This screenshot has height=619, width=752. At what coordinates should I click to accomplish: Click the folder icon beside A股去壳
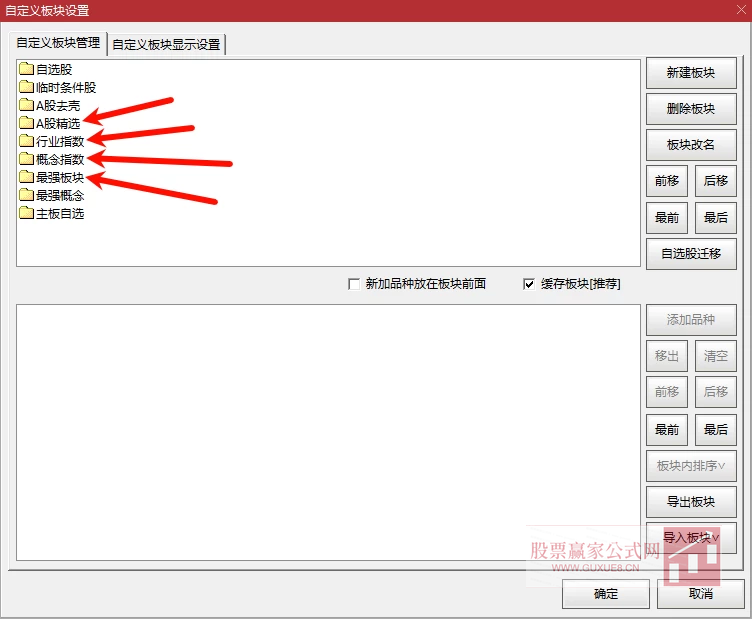tap(26, 105)
